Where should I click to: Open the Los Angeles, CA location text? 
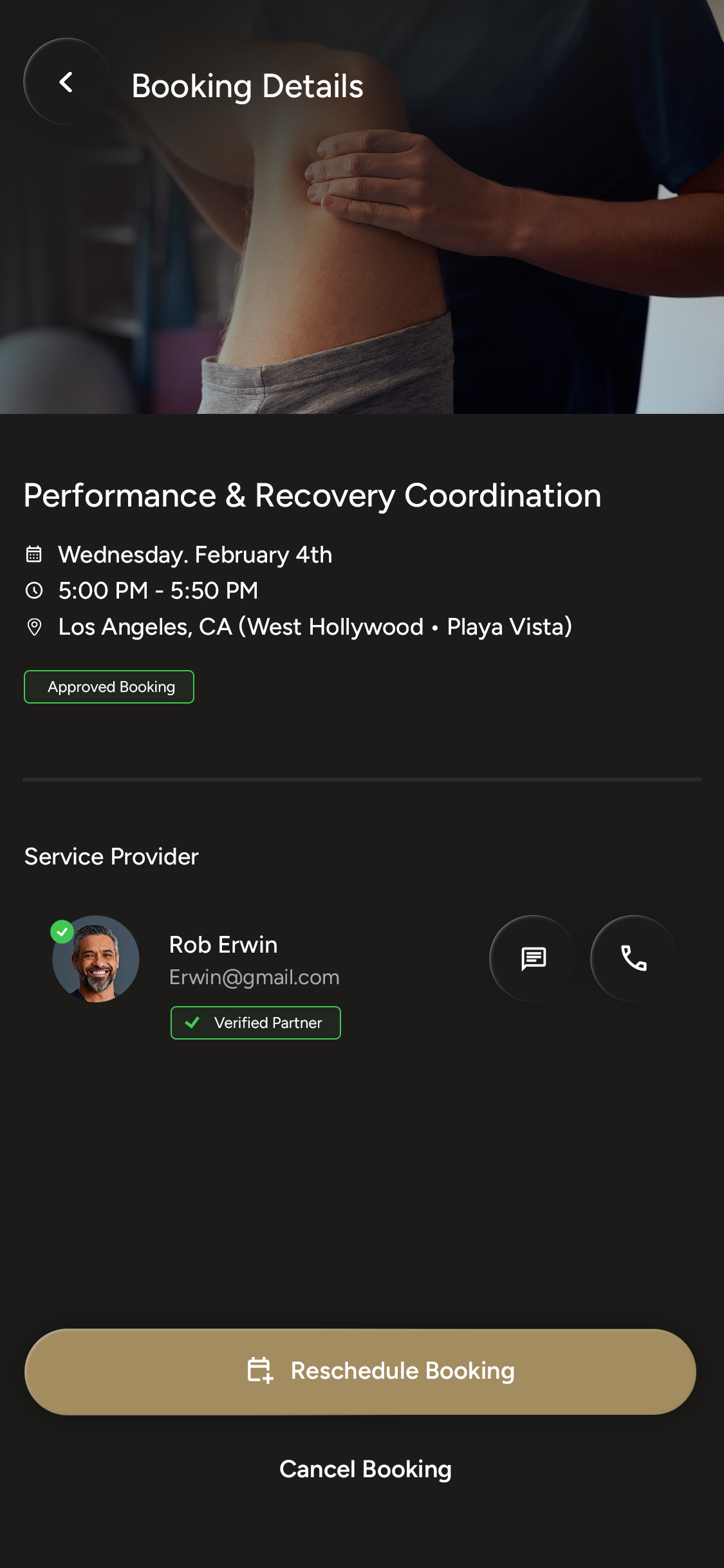coord(315,627)
